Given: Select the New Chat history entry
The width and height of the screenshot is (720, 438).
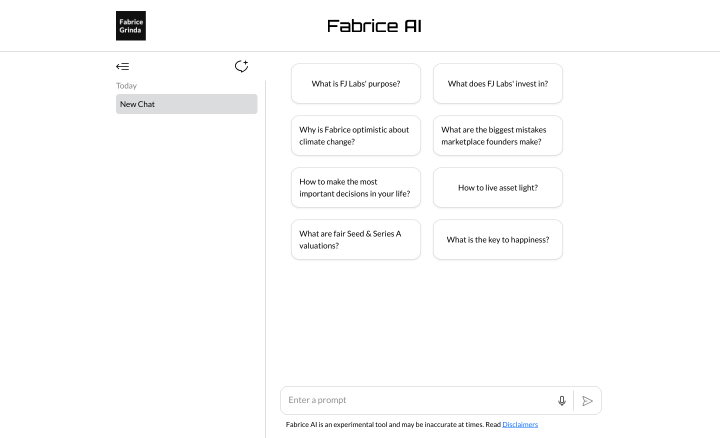Looking at the screenshot, I should [186, 104].
